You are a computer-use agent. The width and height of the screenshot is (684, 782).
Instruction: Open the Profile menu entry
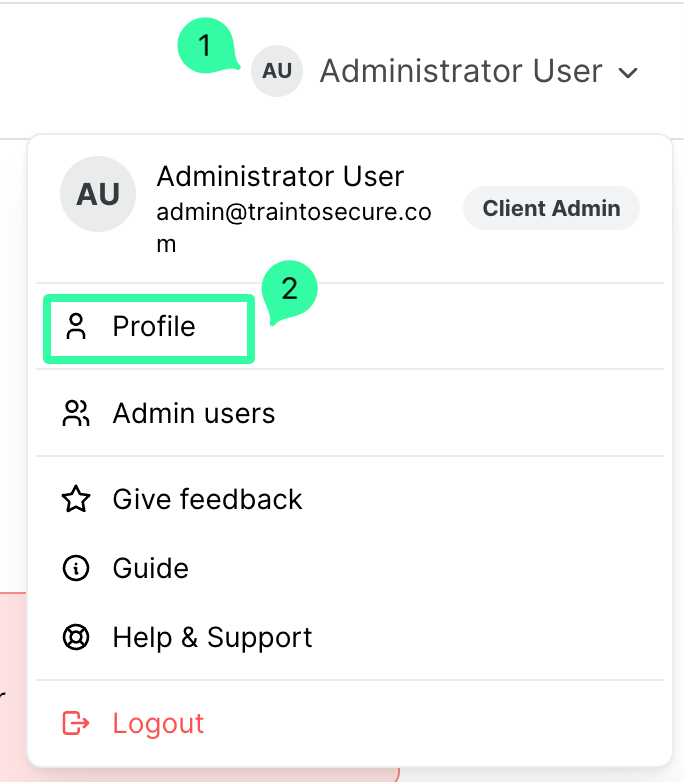(154, 327)
